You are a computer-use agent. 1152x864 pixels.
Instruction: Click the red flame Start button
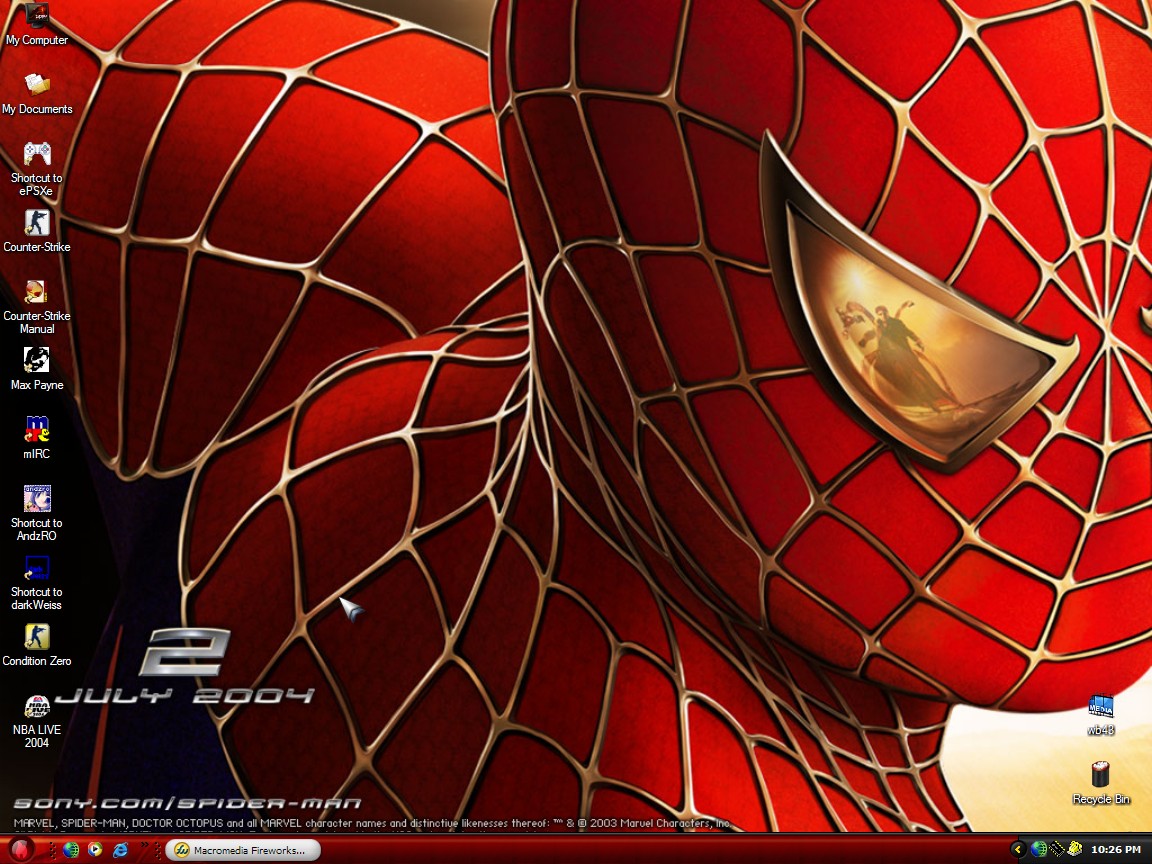point(21,849)
